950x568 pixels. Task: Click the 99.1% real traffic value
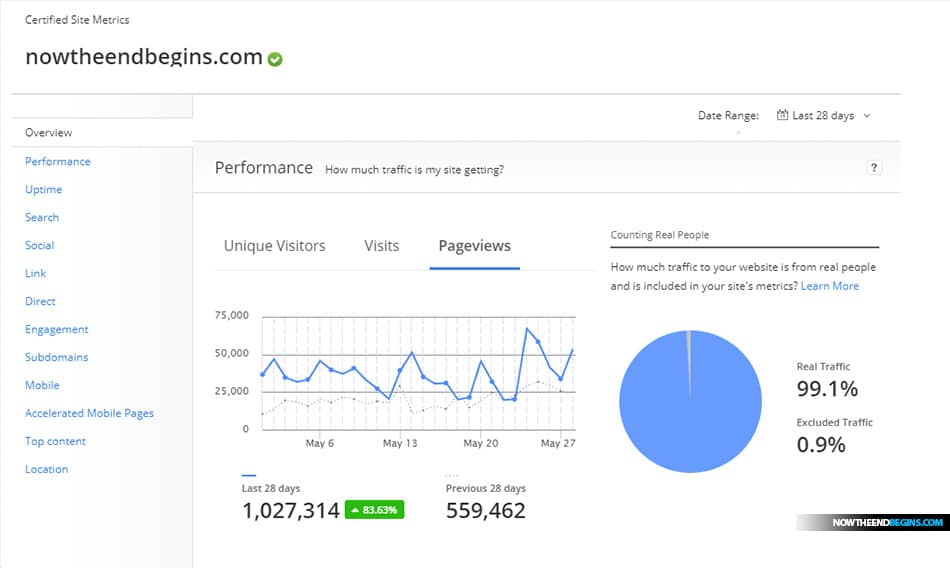point(827,389)
